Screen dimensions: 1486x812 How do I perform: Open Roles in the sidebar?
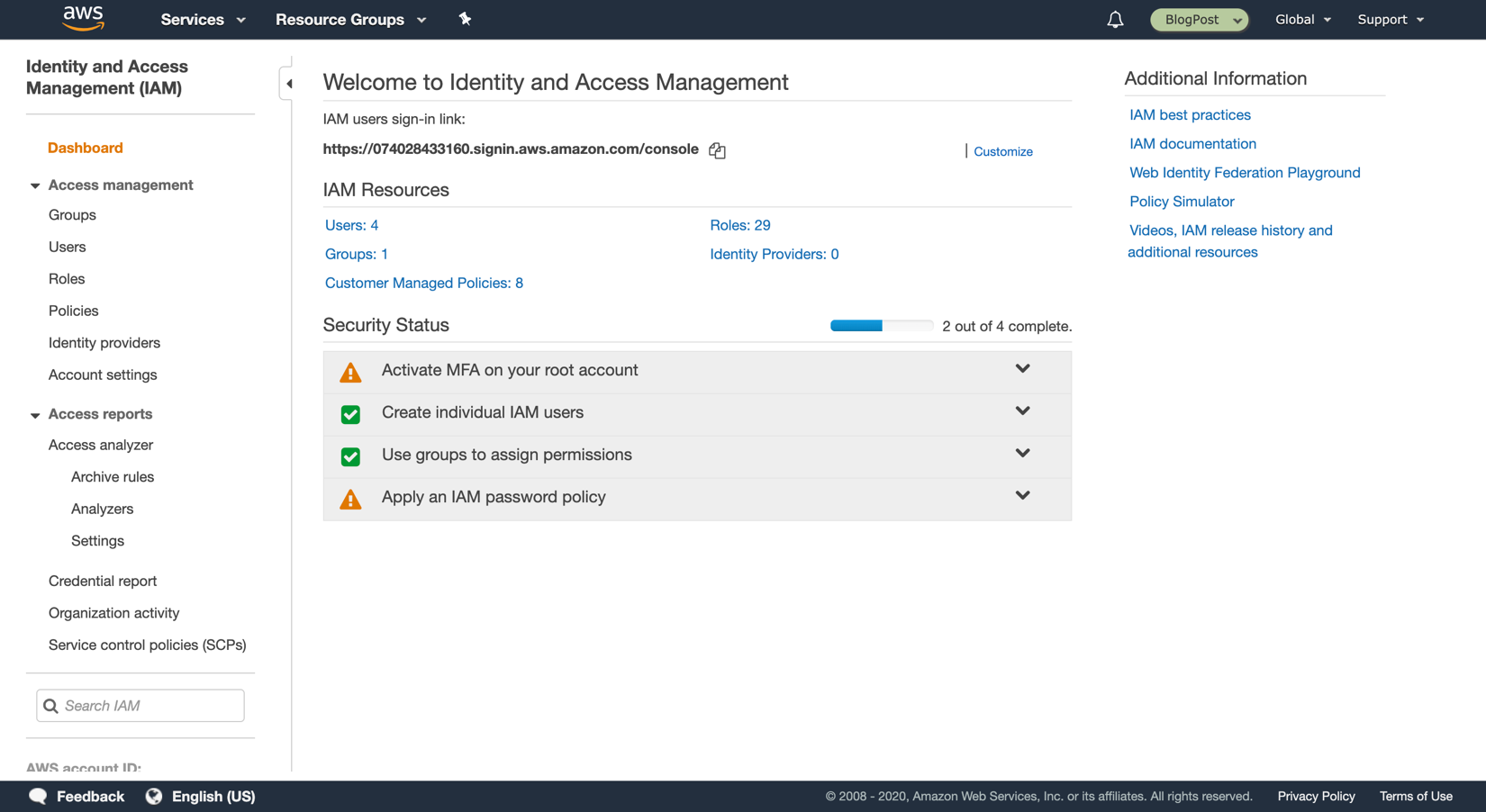(x=67, y=279)
